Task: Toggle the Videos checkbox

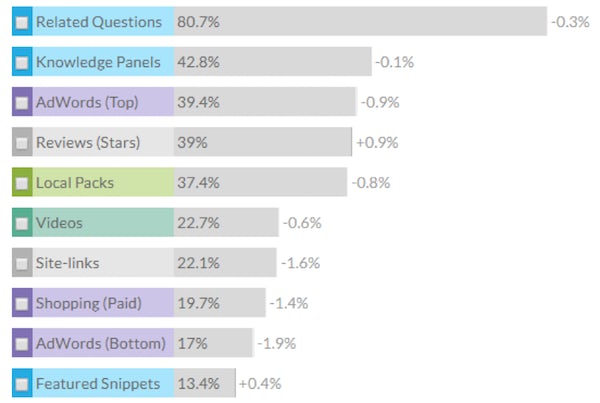Action: pyautogui.click(x=22, y=223)
